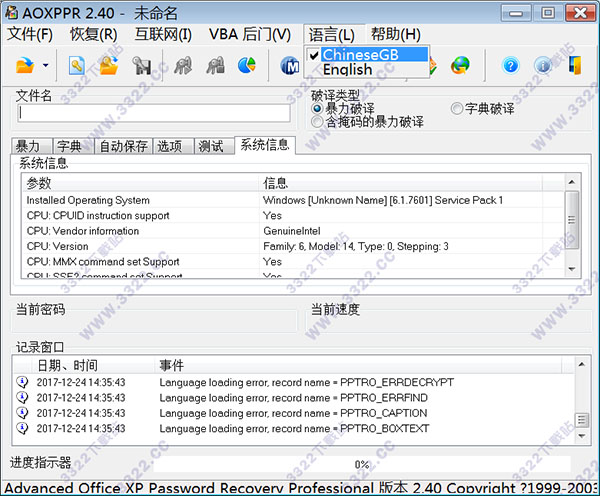Select the 'Installed Operating System' row
Image resolution: width=600 pixels, height=496 pixels.
tap(293, 200)
